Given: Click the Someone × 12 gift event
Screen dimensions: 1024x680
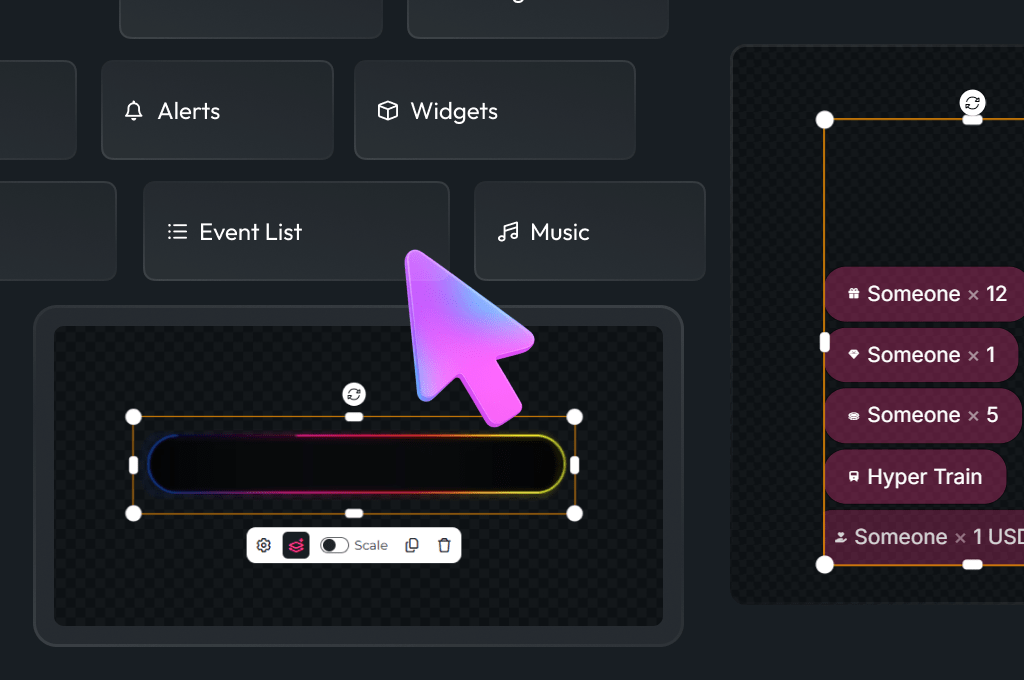Looking at the screenshot, I should 924,294.
